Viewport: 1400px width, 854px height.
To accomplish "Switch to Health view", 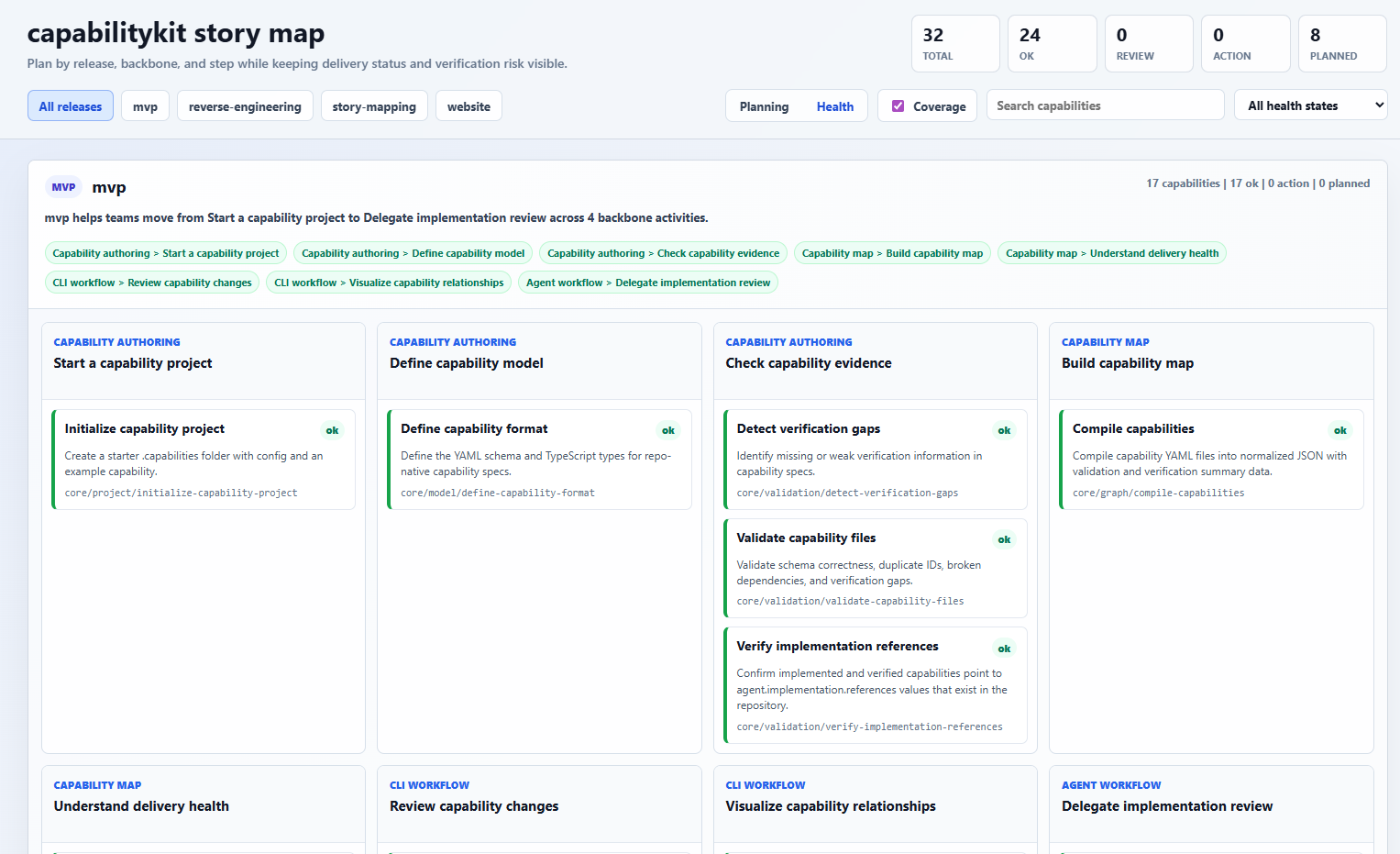I will (835, 106).
